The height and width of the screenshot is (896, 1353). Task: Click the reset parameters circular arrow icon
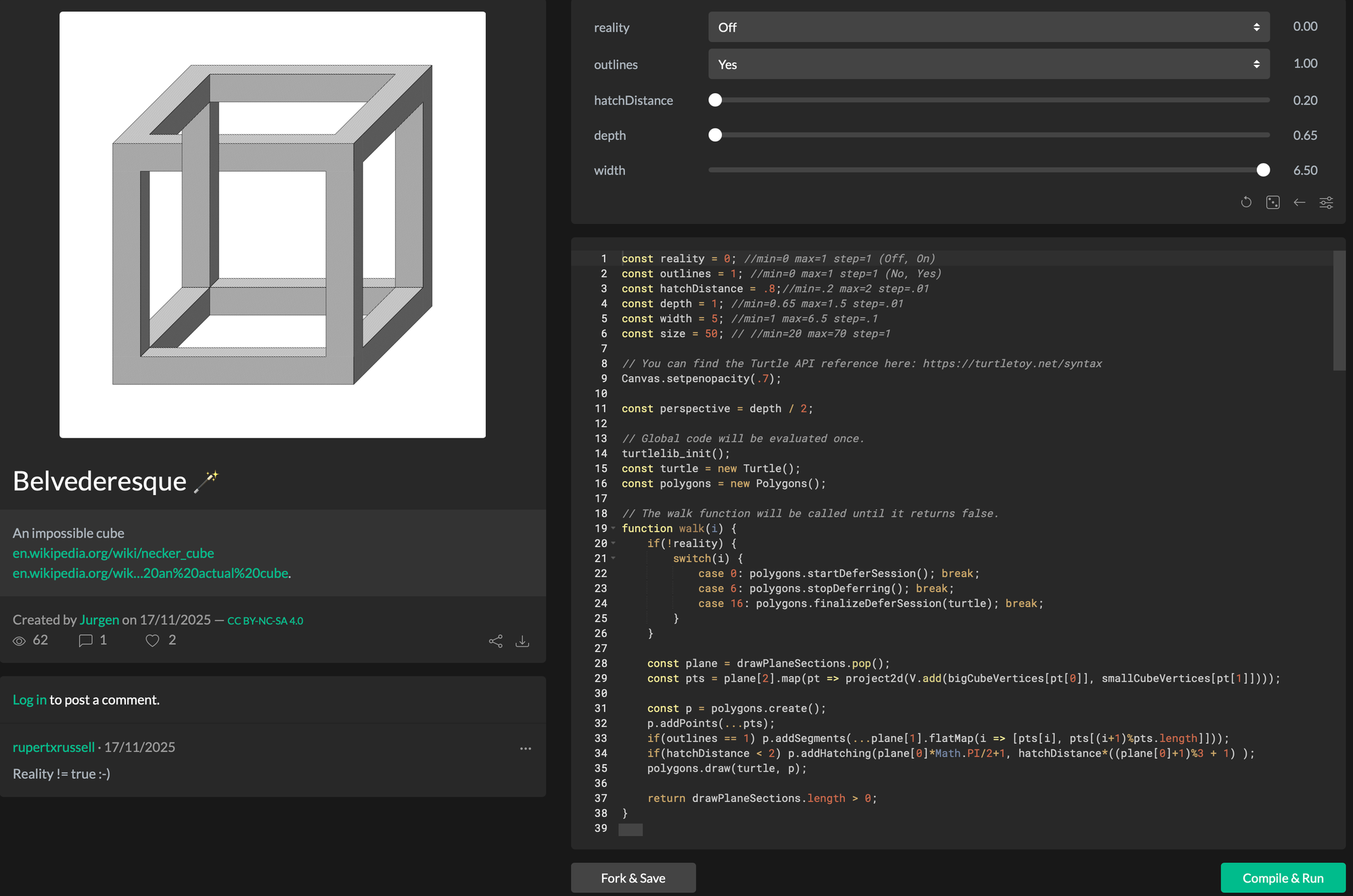[1246, 202]
